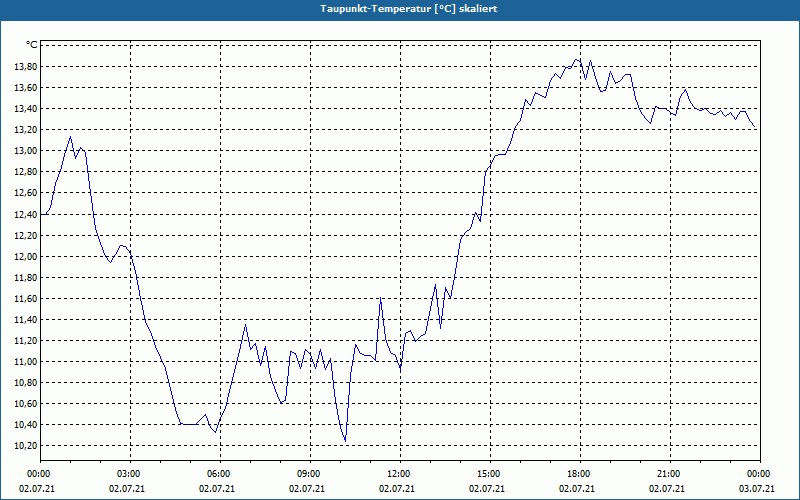The image size is (800, 500).
Task: Click the chart title Taupunkt-Temperatur [°C] skaliert
Action: click(408, 9)
